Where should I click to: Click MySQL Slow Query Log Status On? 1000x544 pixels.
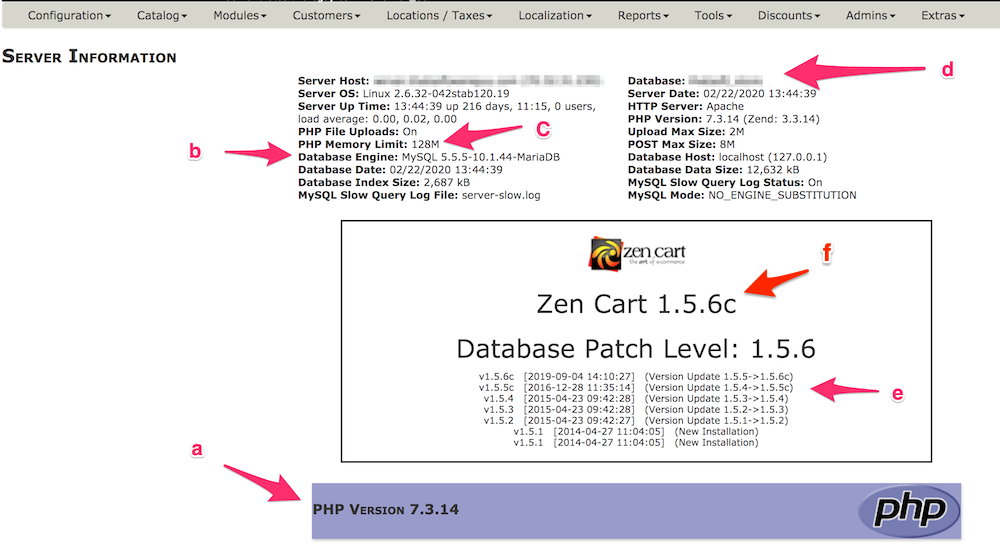(725, 183)
